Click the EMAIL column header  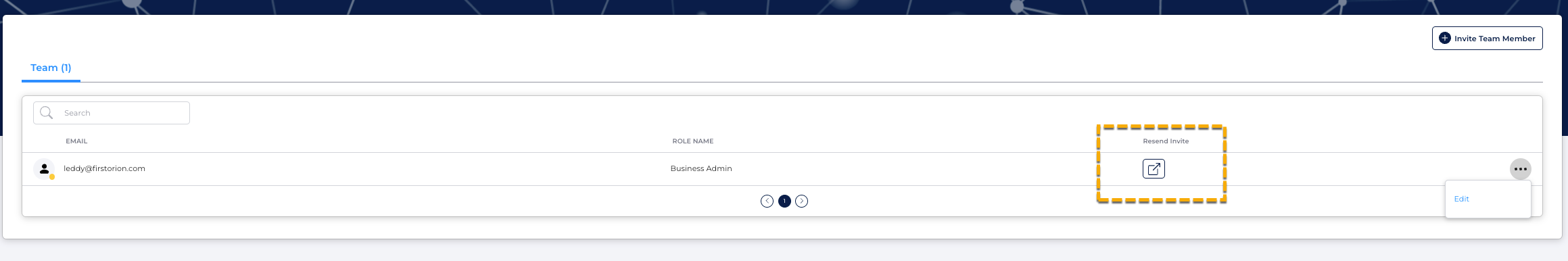[76, 141]
